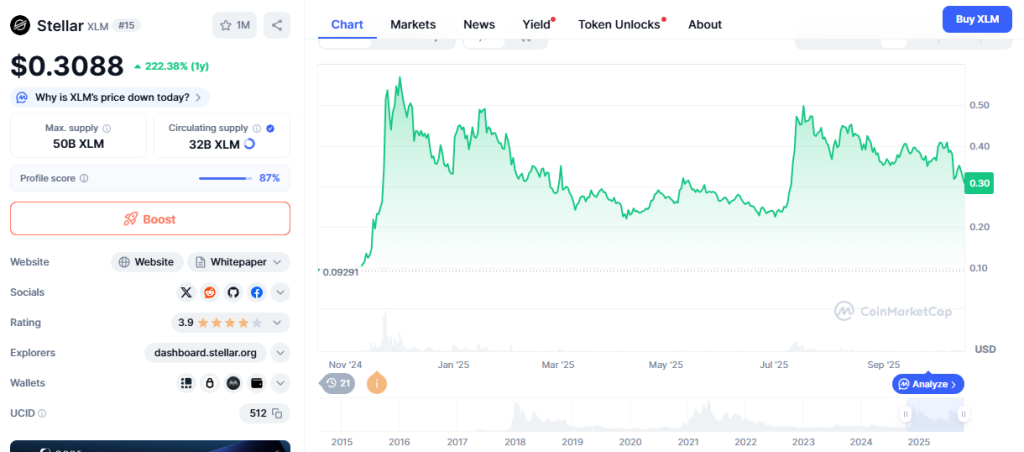Open Stellar's GitHub repository icon

click(x=234, y=292)
